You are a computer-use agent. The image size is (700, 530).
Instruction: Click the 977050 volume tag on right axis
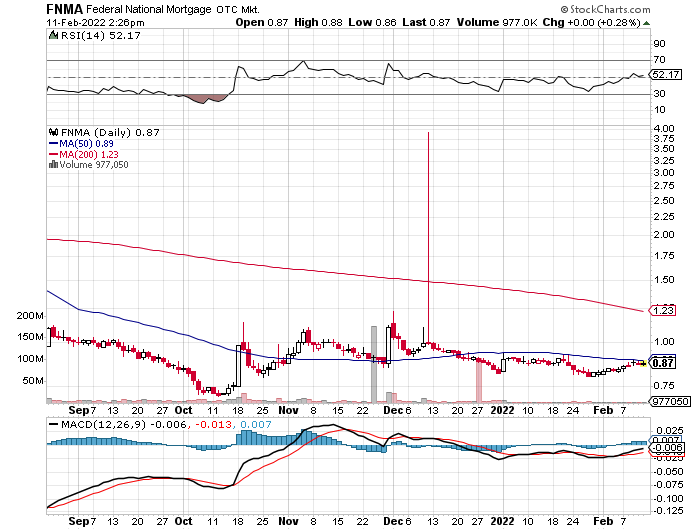[x=670, y=401]
